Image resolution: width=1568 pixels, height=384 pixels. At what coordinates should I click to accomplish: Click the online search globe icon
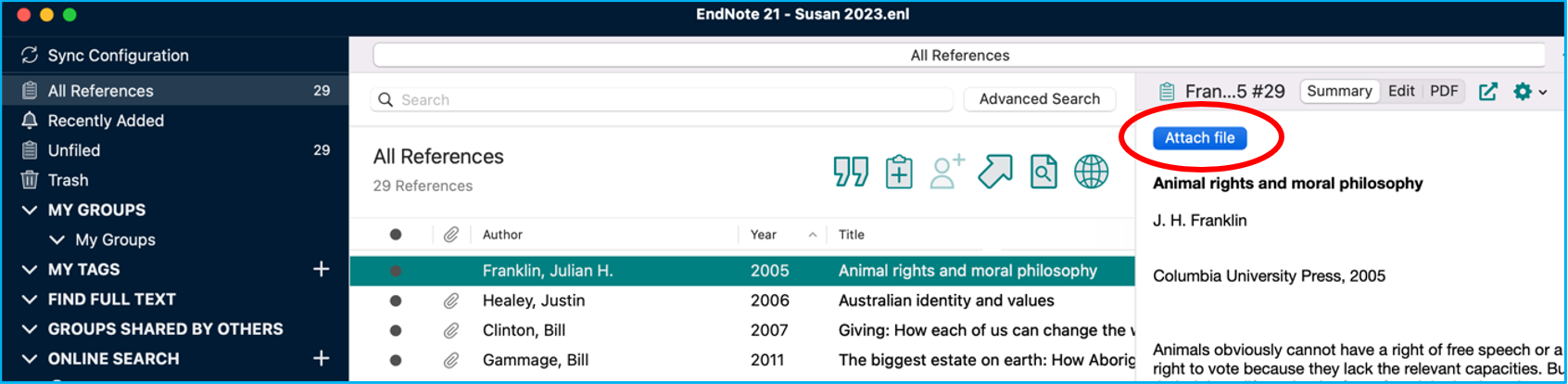(1092, 172)
